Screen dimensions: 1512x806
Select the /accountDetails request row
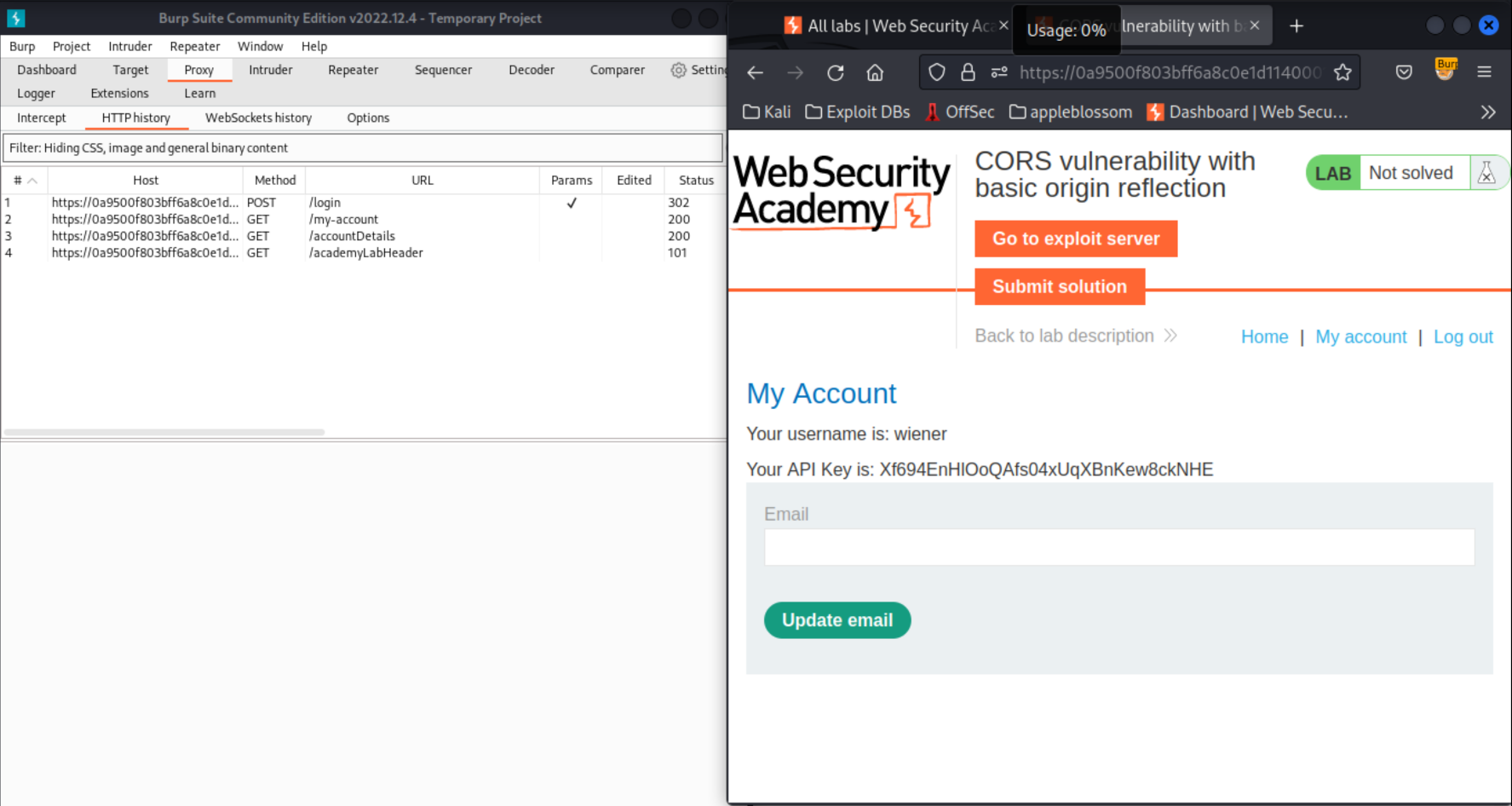click(x=363, y=236)
